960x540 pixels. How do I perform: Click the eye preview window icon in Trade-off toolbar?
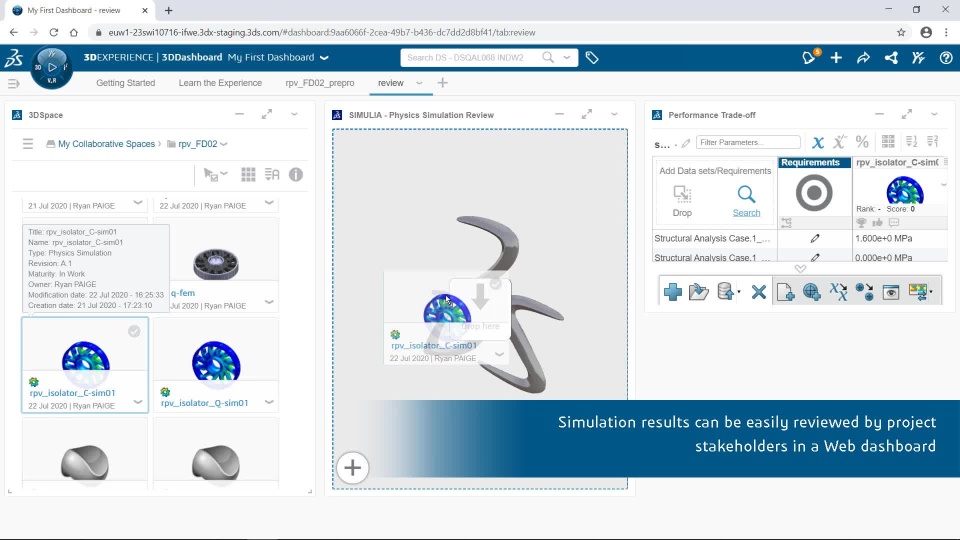891,292
